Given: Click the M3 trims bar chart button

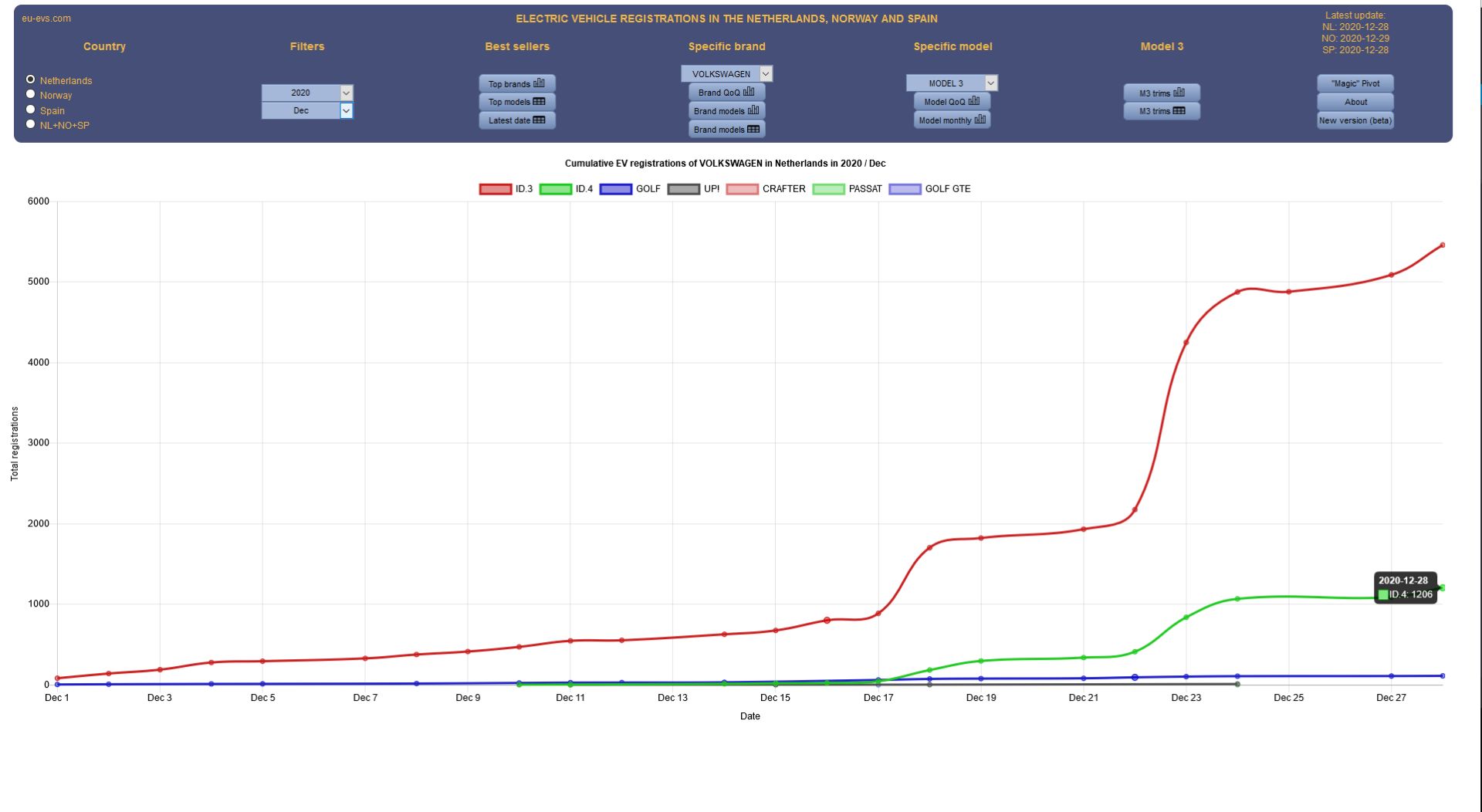Looking at the screenshot, I should click(1162, 93).
